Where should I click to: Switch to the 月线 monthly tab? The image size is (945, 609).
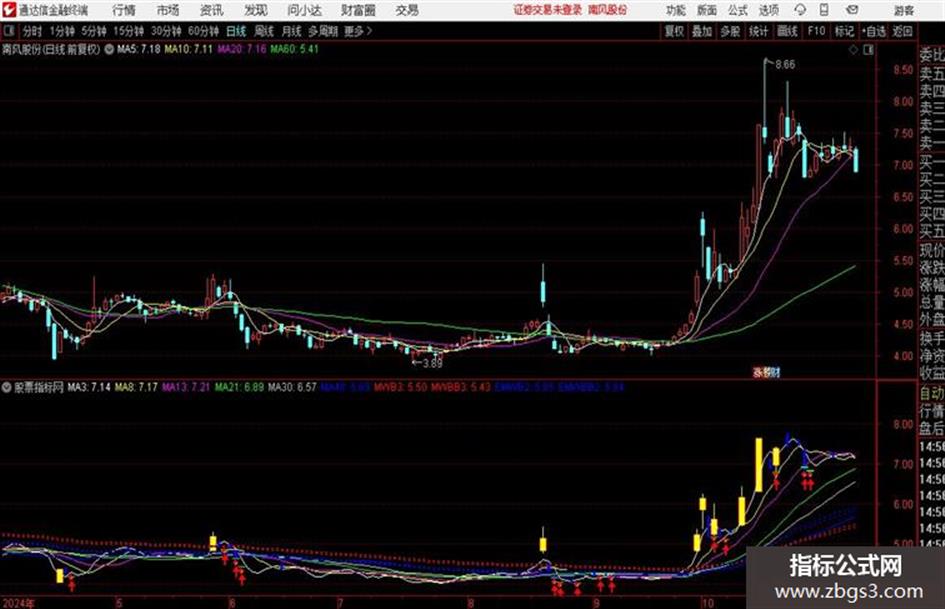coord(291,31)
